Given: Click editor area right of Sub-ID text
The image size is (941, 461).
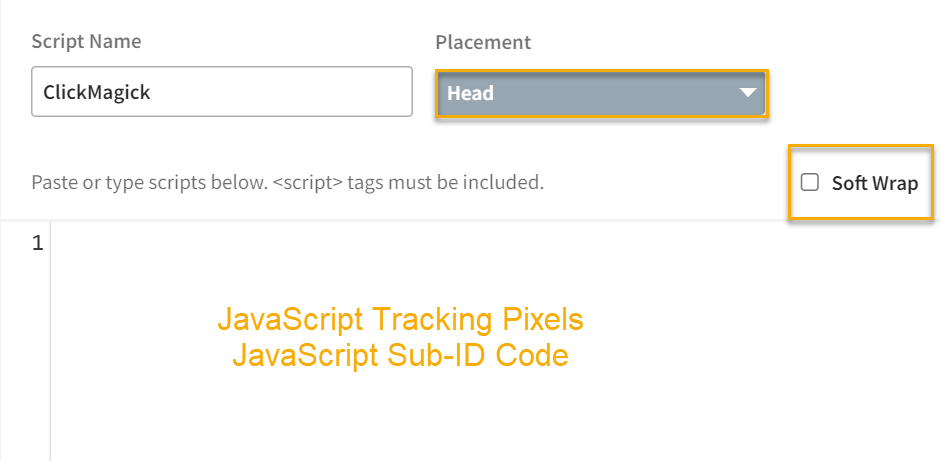Looking at the screenshot, I should 750,355.
